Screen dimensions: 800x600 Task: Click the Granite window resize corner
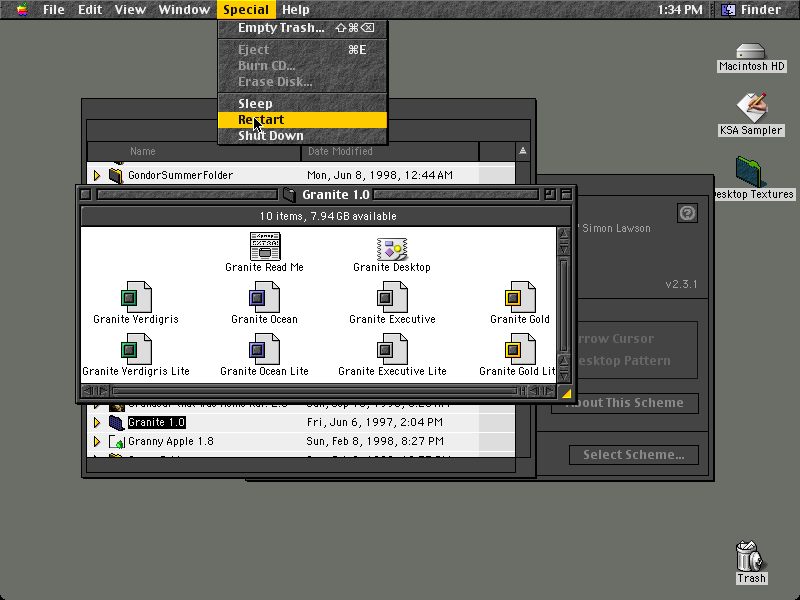point(565,392)
